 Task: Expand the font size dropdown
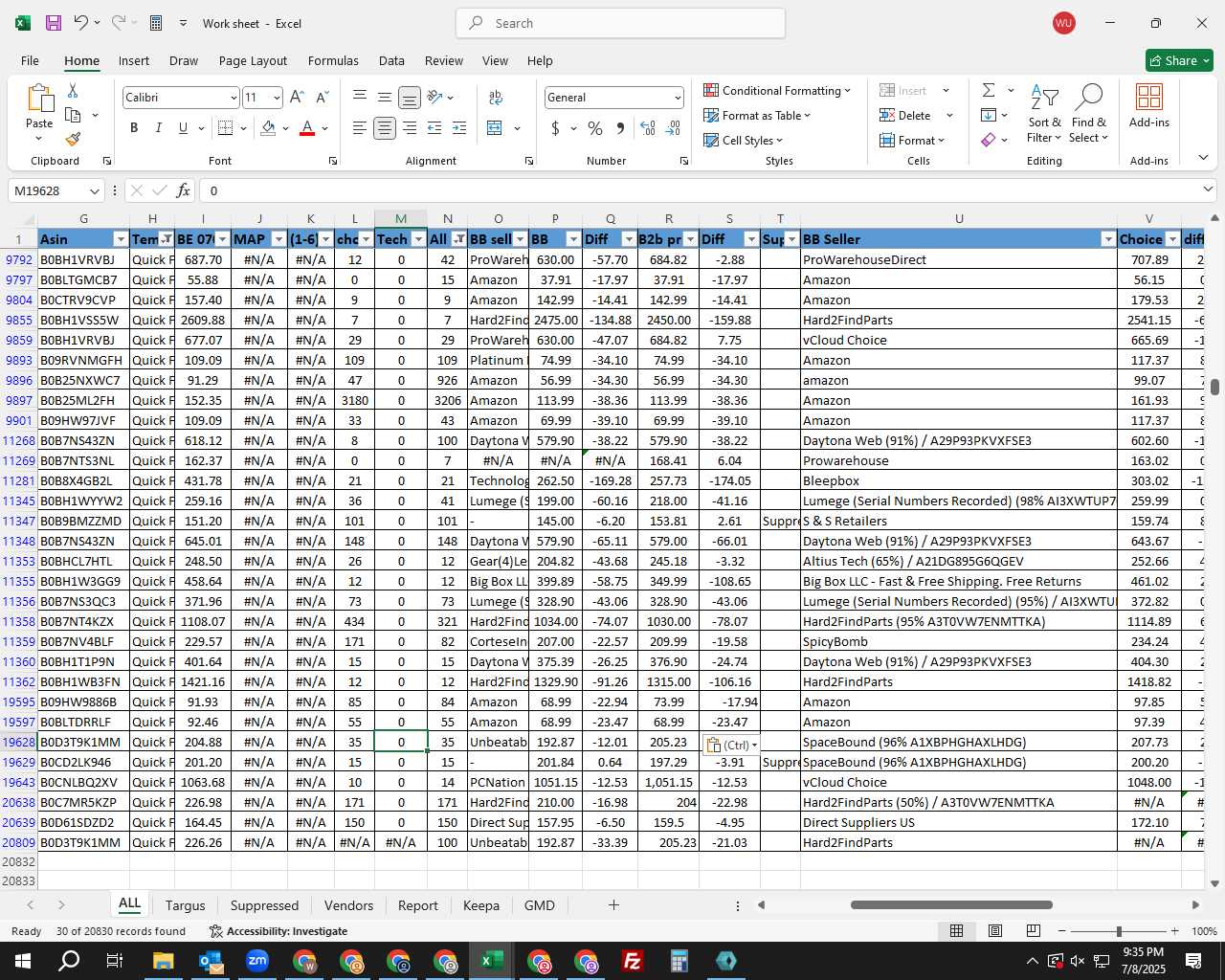tap(277, 98)
